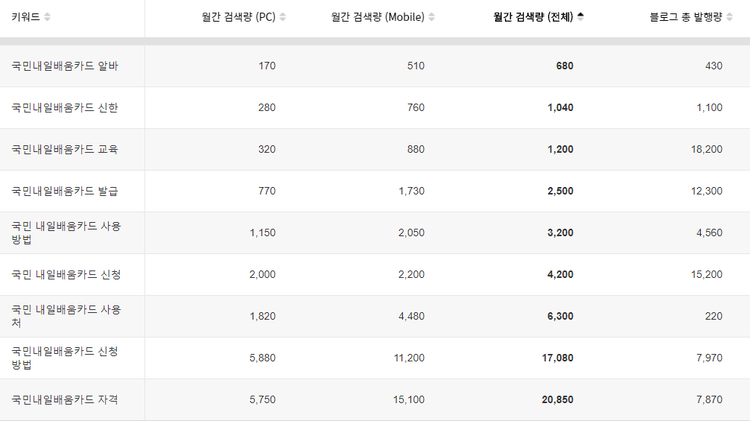This screenshot has width=750, height=421.
Task: Click Mobile search value 880
Action: click(x=416, y=149)
